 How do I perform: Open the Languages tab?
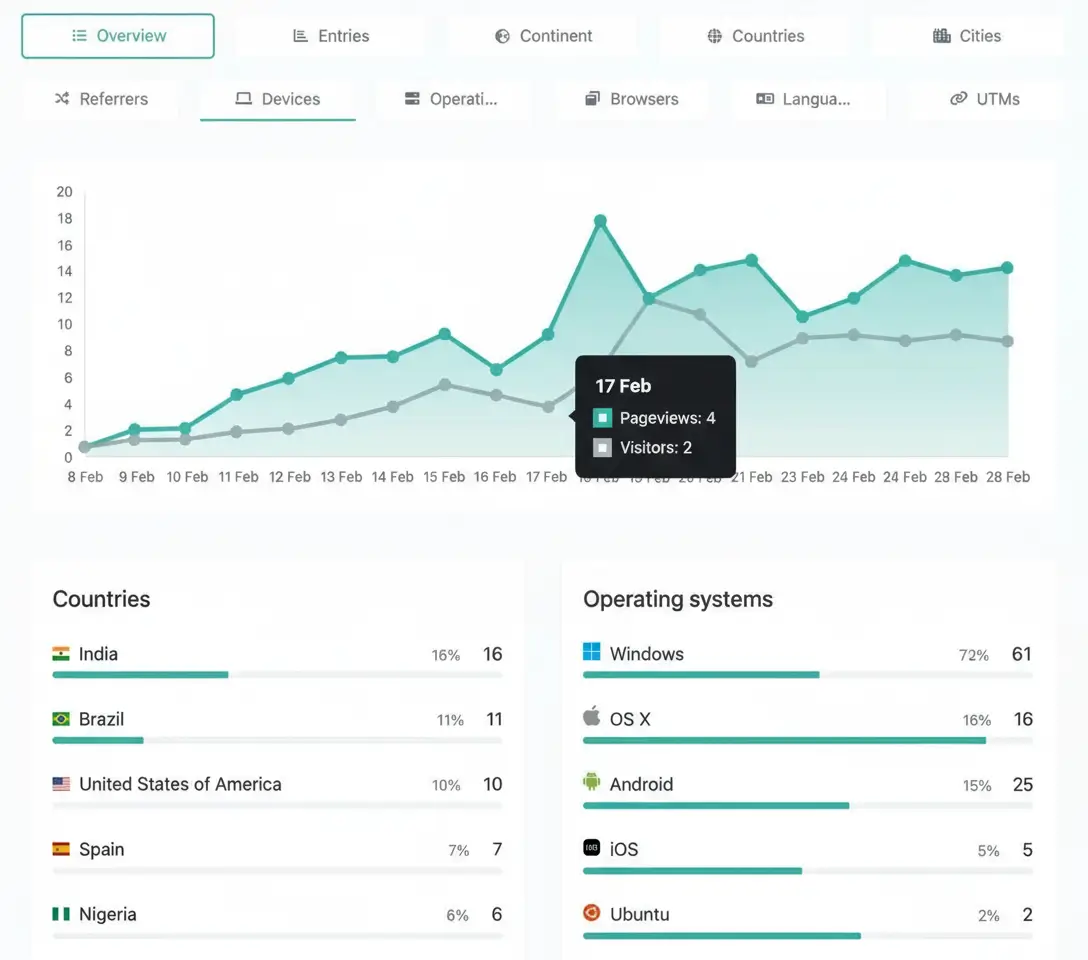pyautogui.click(x=809, y=99)
